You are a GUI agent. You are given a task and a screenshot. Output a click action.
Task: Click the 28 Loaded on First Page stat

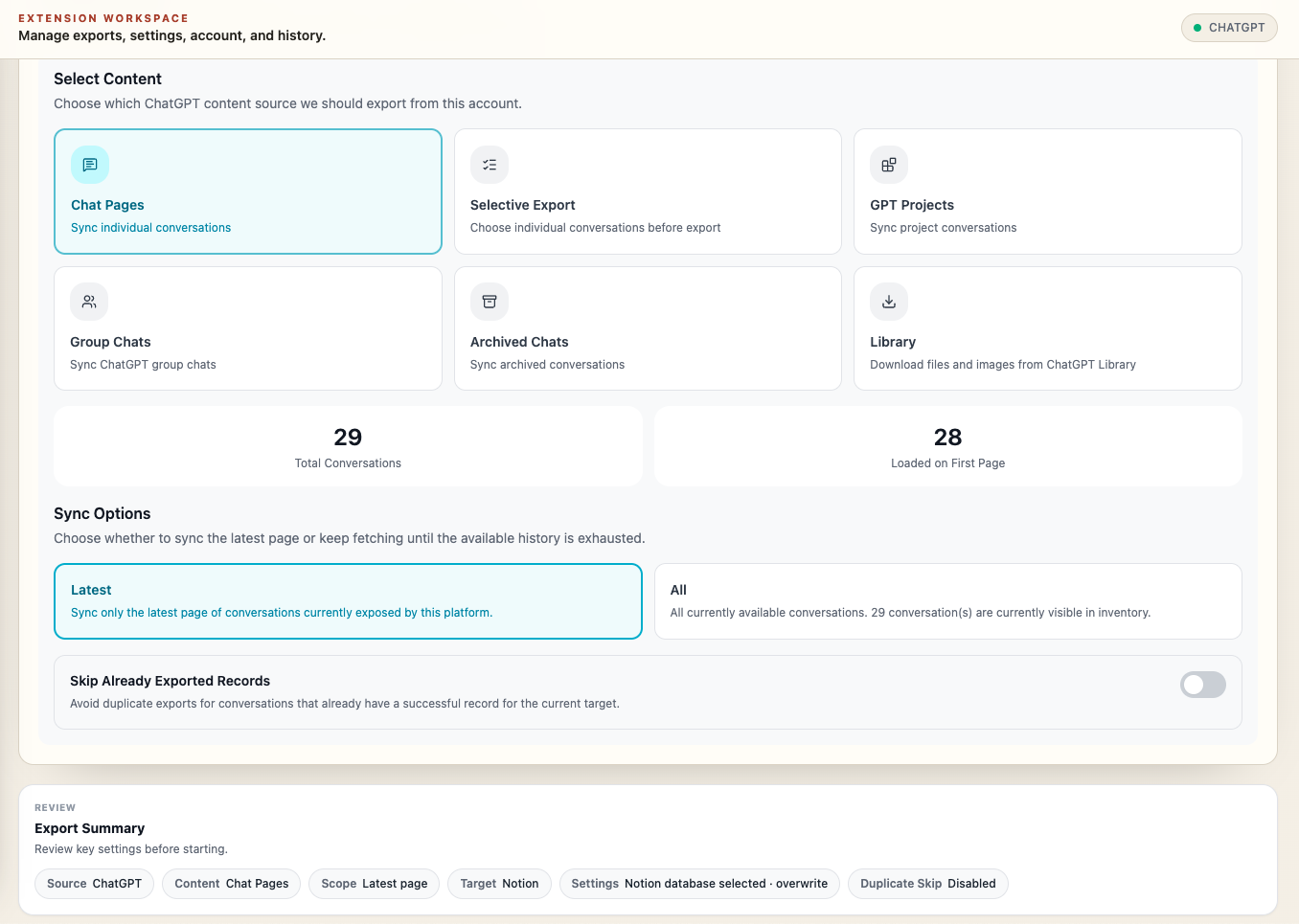coord(948,447)
